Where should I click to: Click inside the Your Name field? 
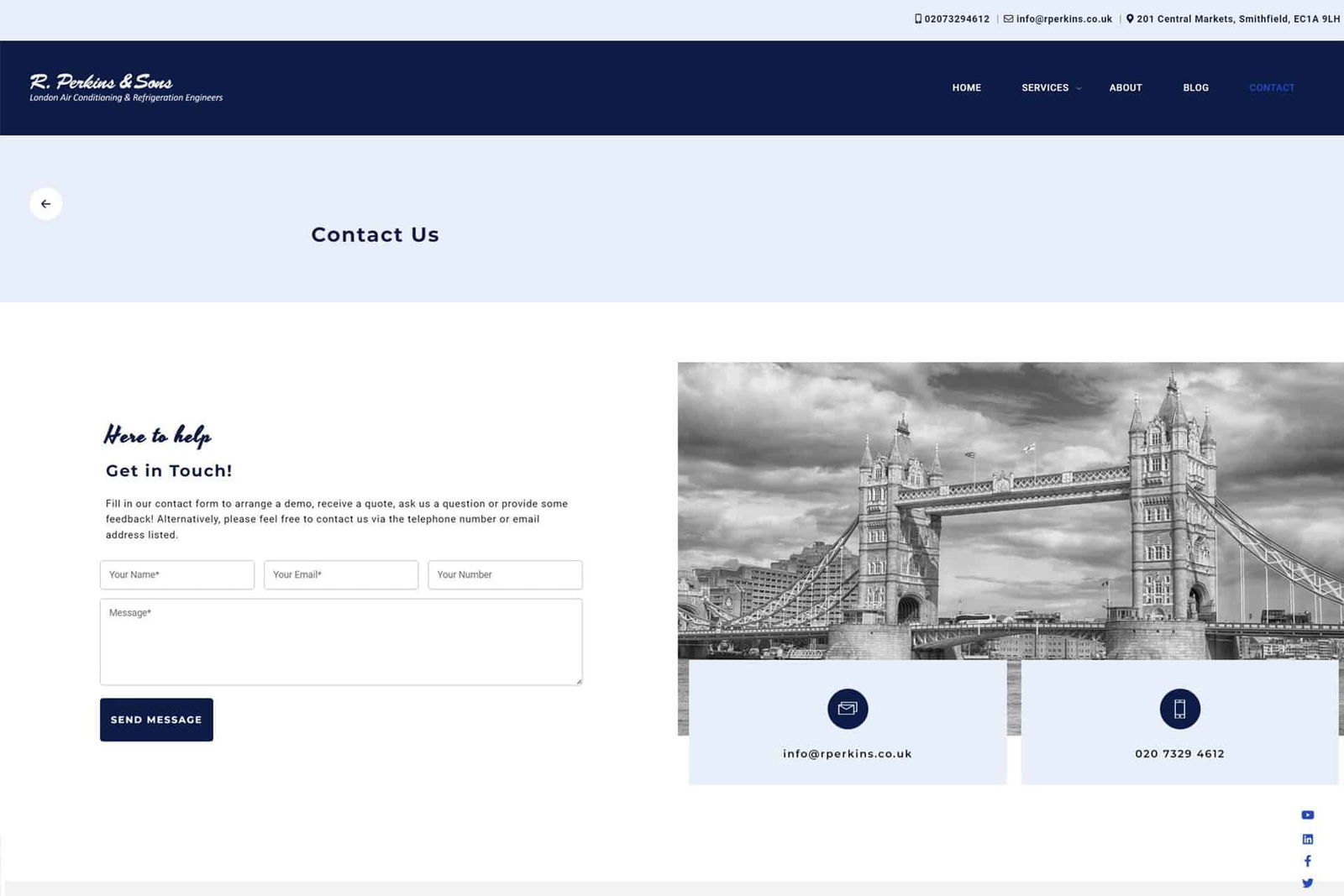click(x=176, y=574)
